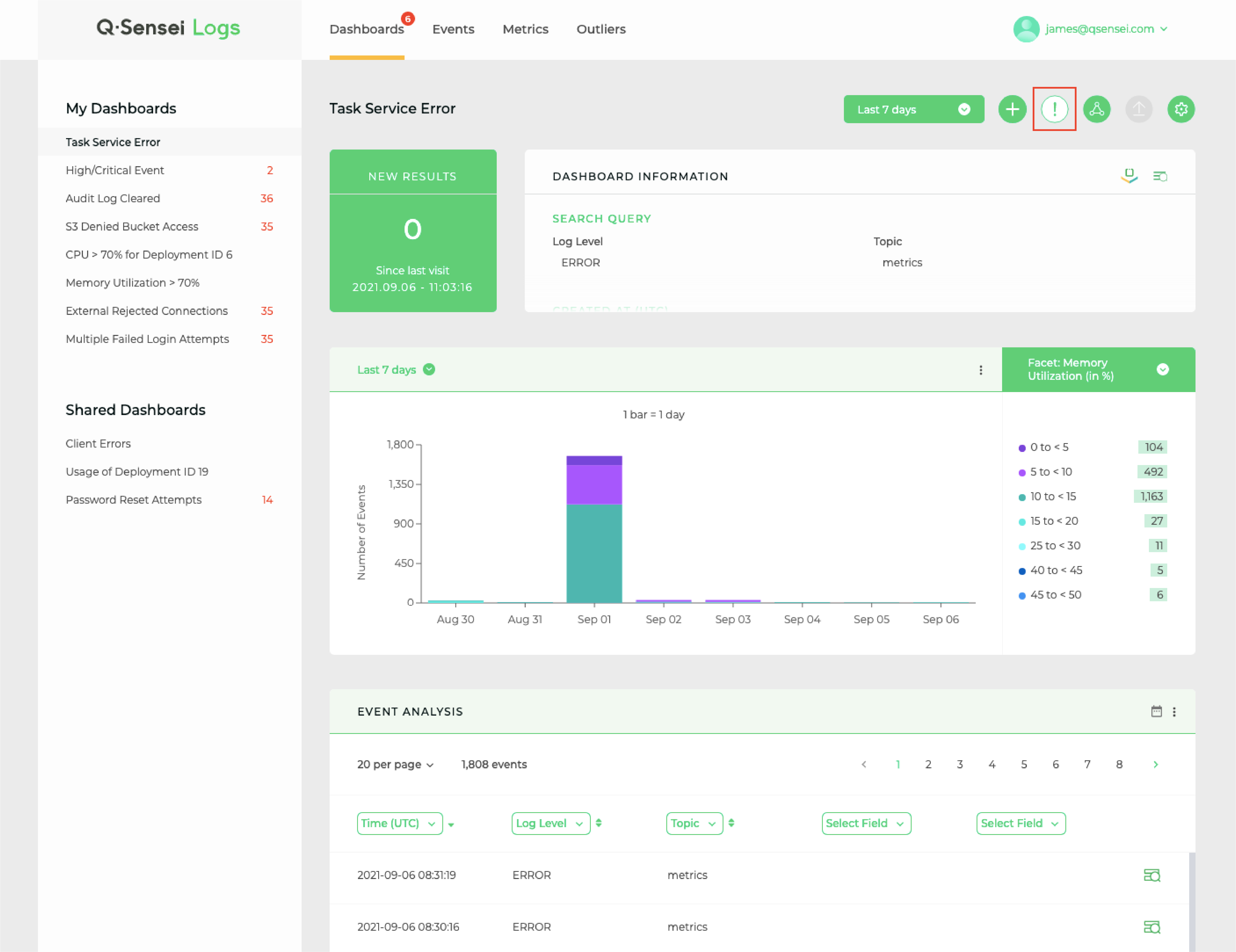
Task: Go to page 5 of events
Action: [1024, 765]
